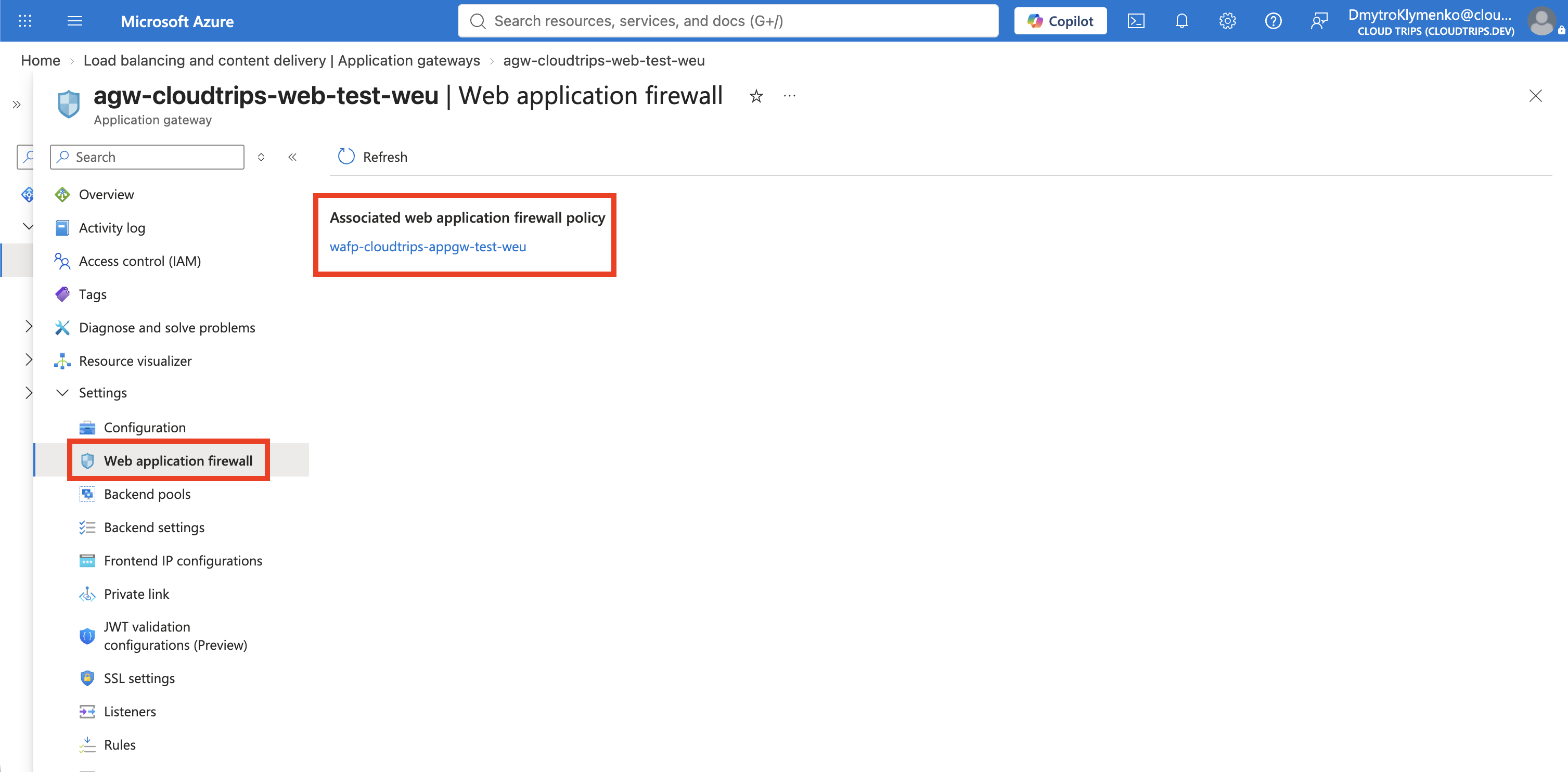Launch Copilot from the top bar
Image resolution: width=1568 pixels, height=772 pixels.
tap(1060, 21)
